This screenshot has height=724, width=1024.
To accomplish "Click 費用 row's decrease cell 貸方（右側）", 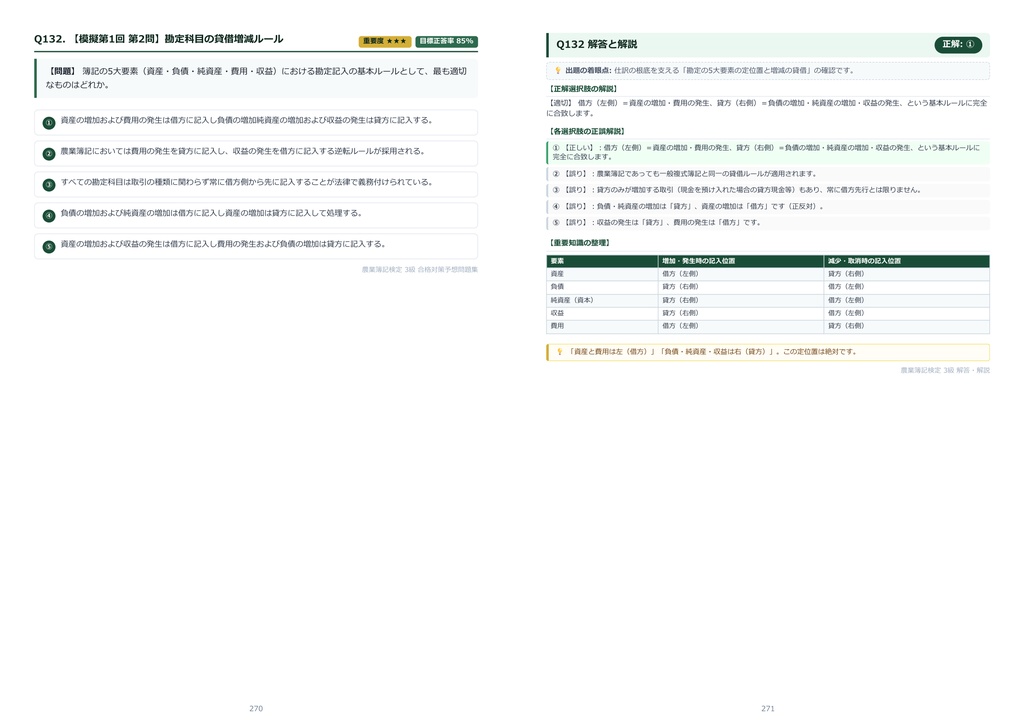I will pyautogui.click(x=906, y=326).
